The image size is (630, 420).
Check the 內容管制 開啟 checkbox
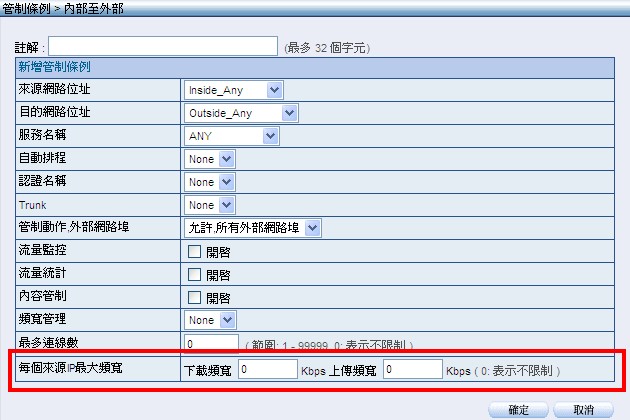195,297
